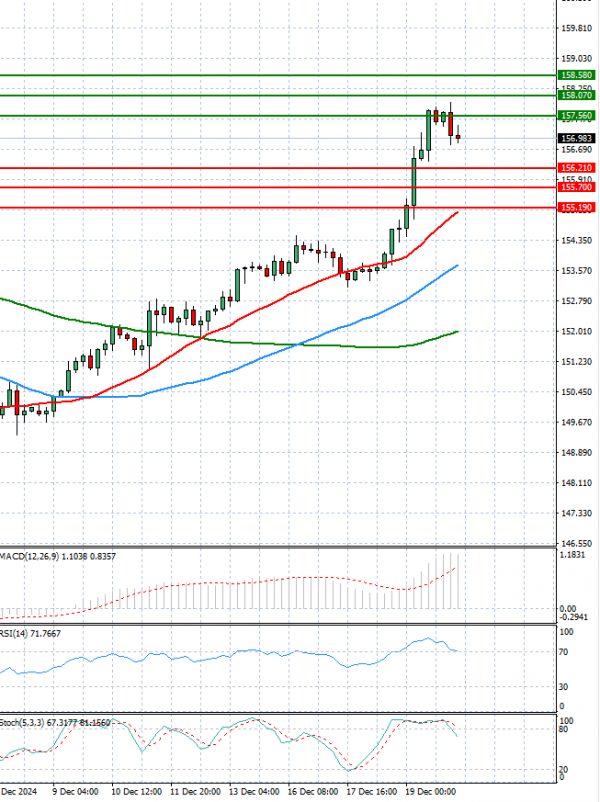Click the current price label 156.983
The width and height of the screenshot is (600, 802).
(576, 138)
